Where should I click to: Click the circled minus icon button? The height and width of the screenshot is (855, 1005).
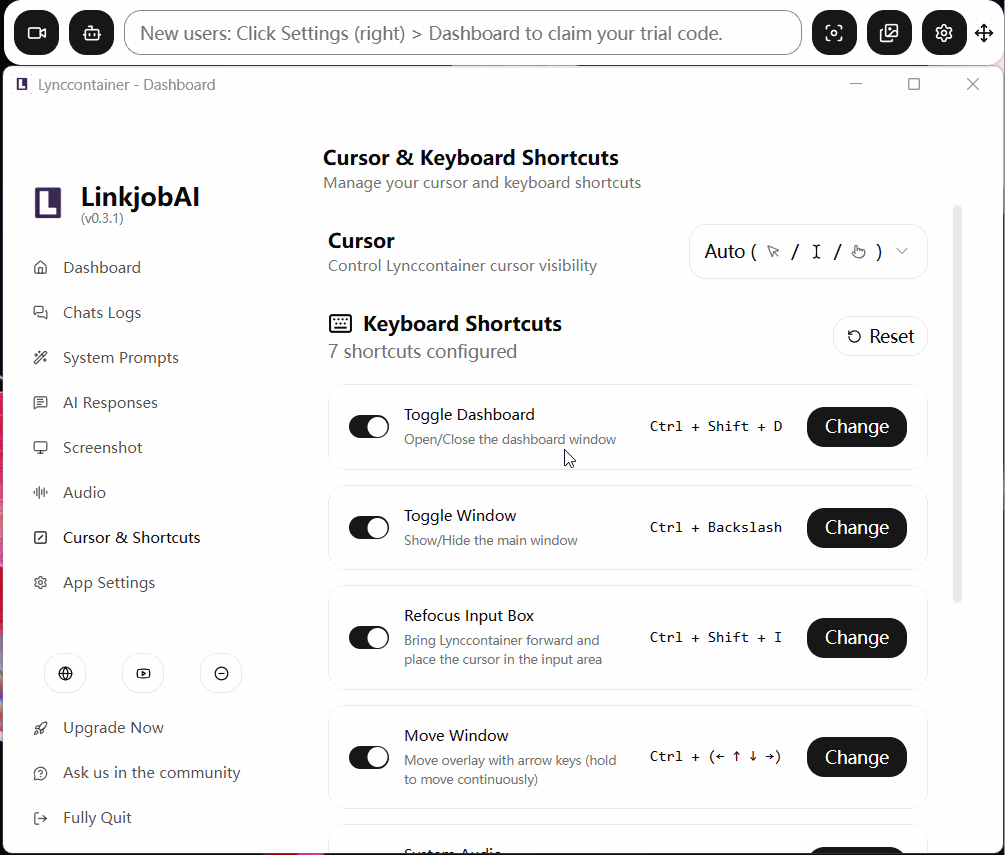(221, 673)
